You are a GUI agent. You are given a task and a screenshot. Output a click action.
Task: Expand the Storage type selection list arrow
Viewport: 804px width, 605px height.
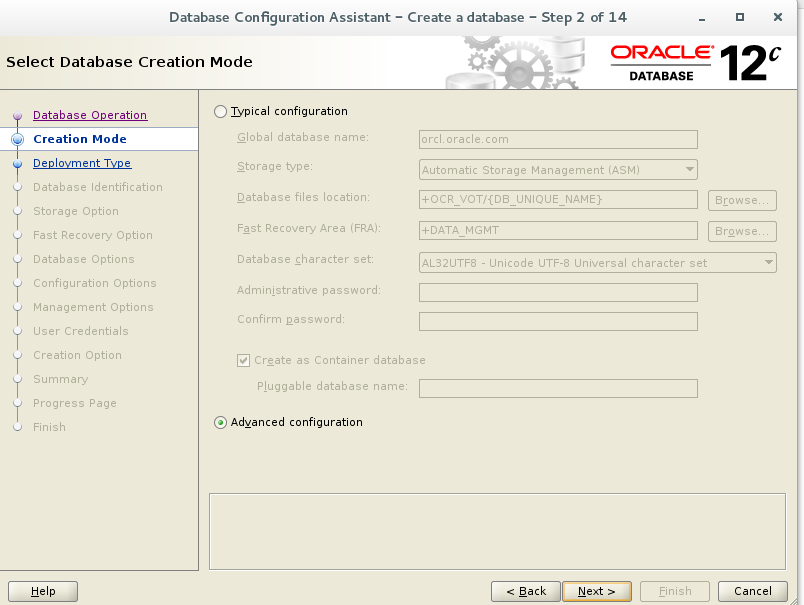coord(689,169)
